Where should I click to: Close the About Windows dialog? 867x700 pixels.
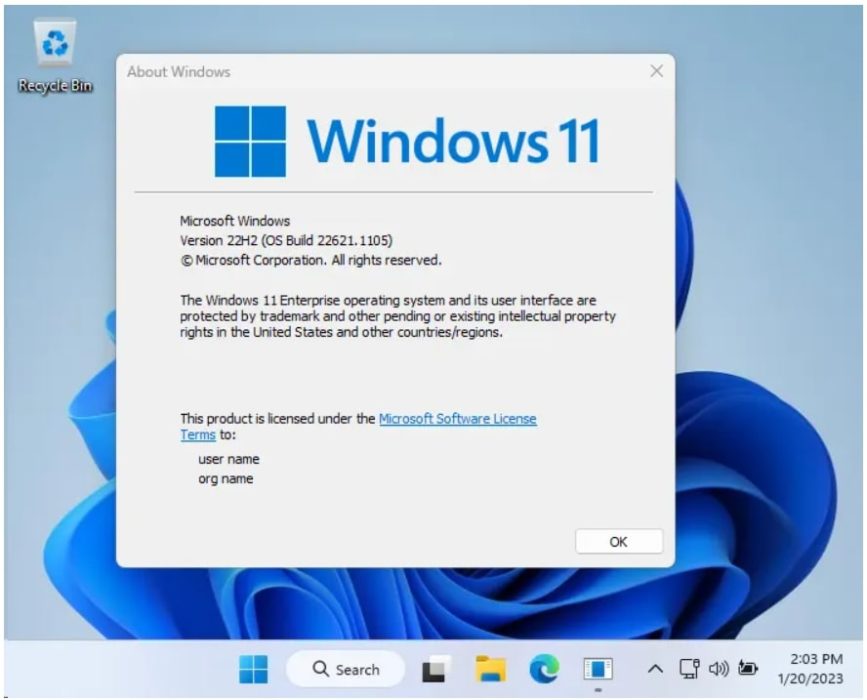656,71
